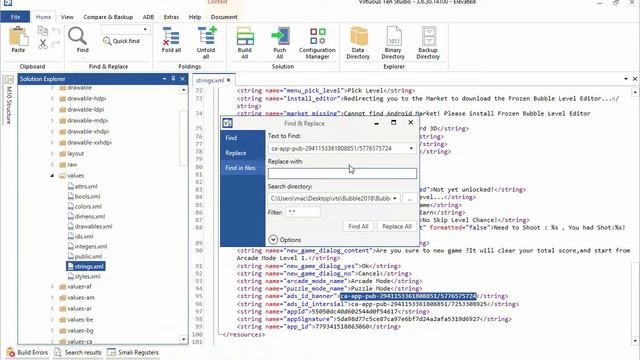
Task: Click Solution Explorer scroll down arrow
Action: (x=183, y=340)
